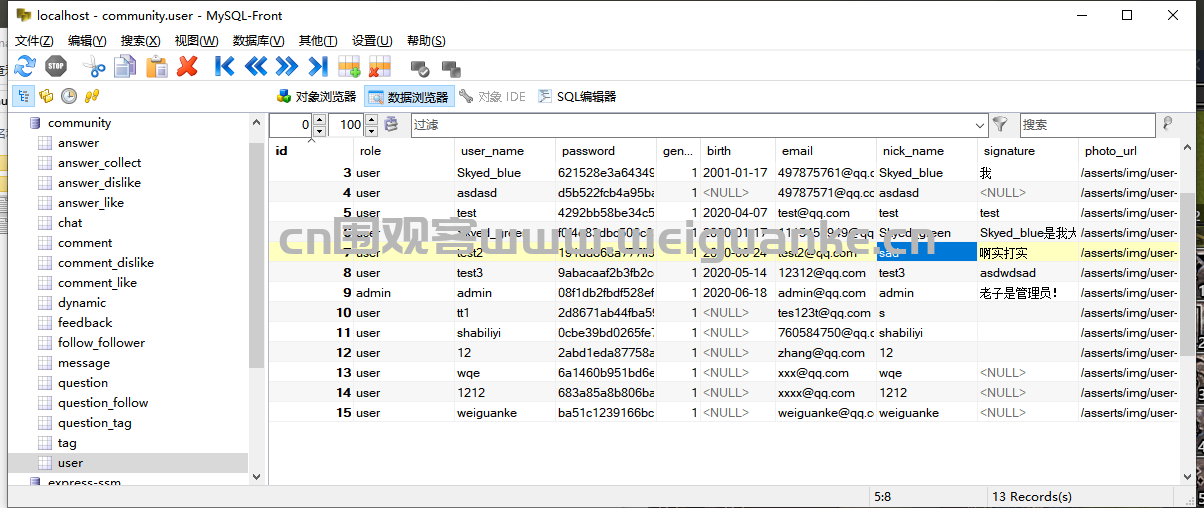Increase the limit 100 spinner

[x=371, y=119]
